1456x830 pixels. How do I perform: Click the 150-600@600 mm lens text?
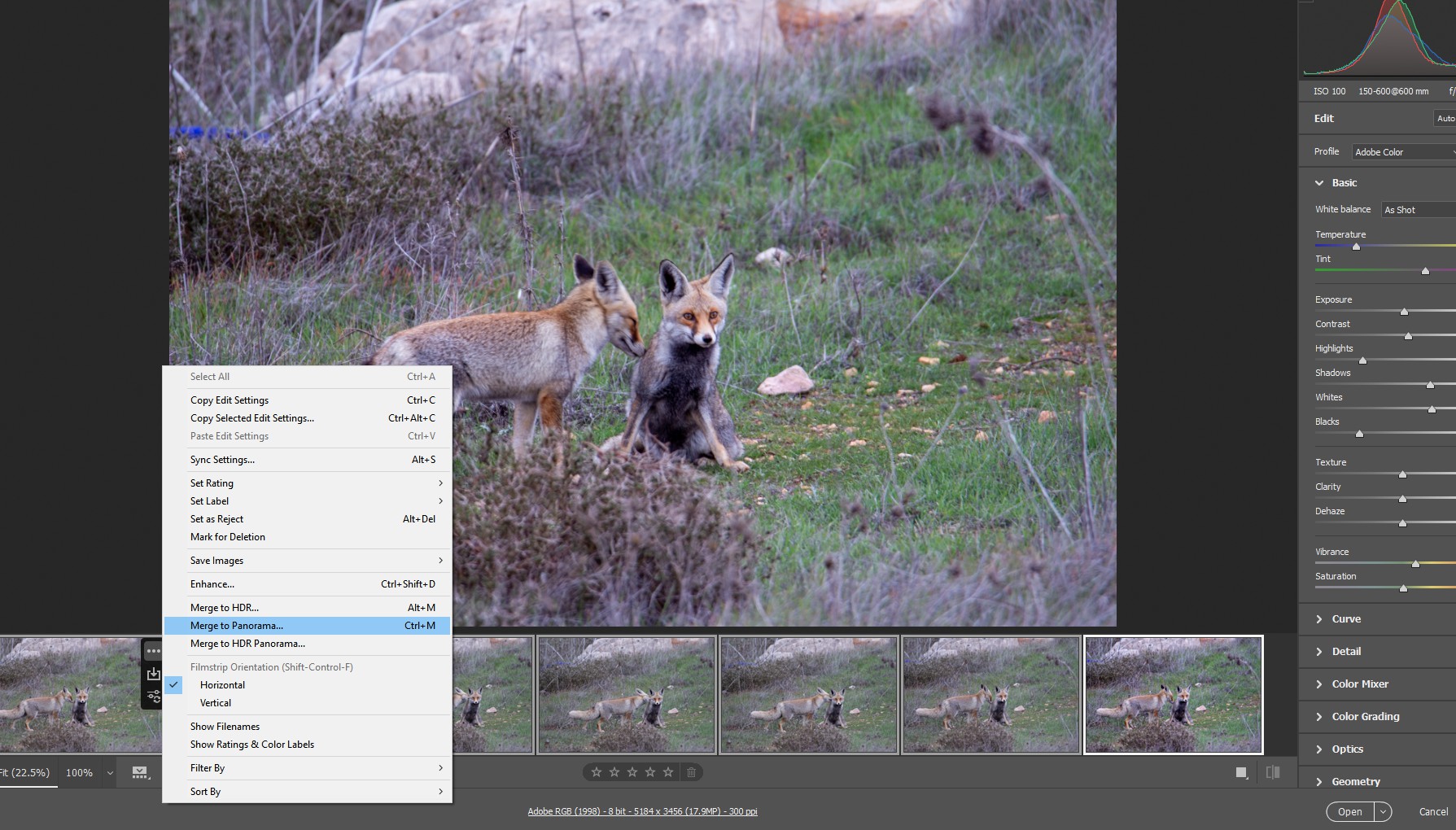1393,91
